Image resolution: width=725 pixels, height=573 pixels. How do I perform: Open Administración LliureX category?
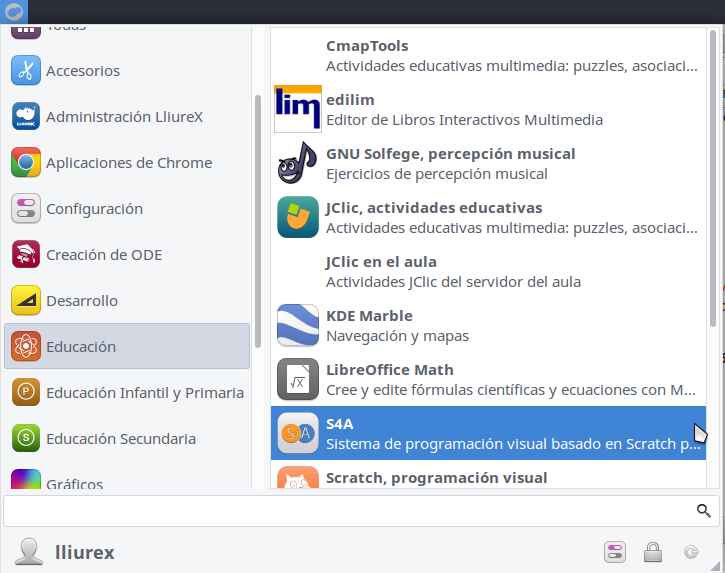pos(124,117)
